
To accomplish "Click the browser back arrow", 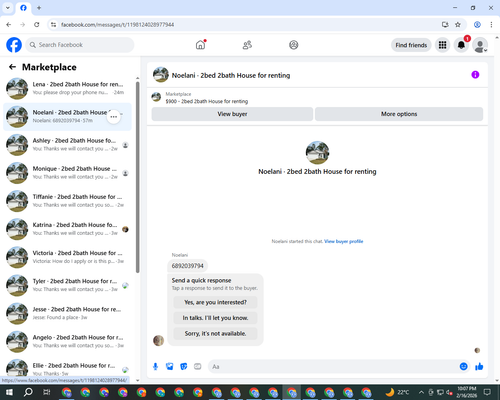I will pyautogui.click(x=9, y=25).
